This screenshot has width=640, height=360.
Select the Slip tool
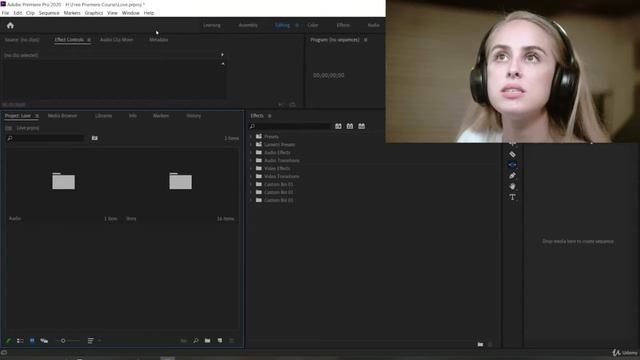(x=512, y=165)
